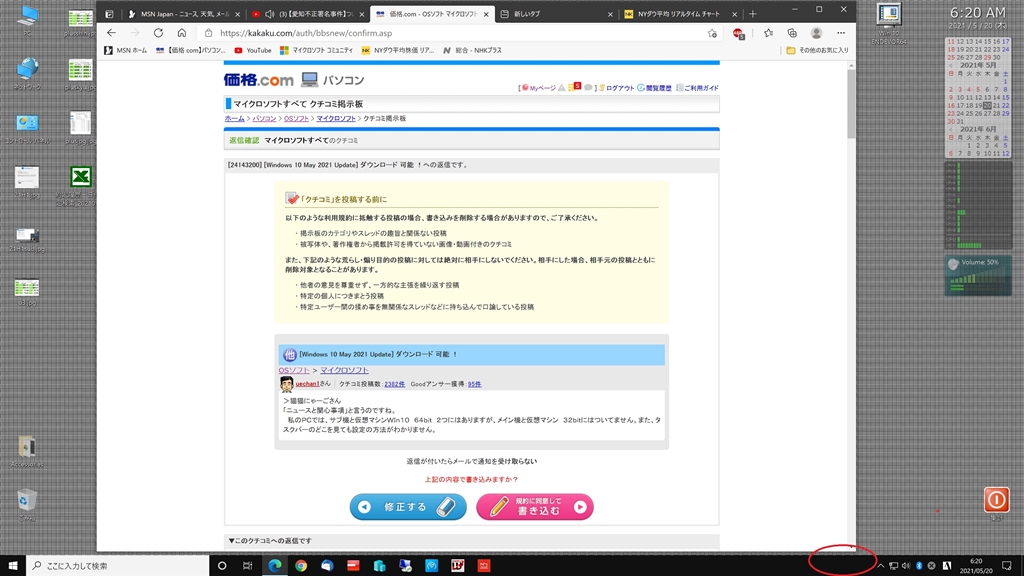Expand the その他のお気に入り folder
Image resolution: width=1024 pixels, height=576 pixels.
[x=818, y=50]
